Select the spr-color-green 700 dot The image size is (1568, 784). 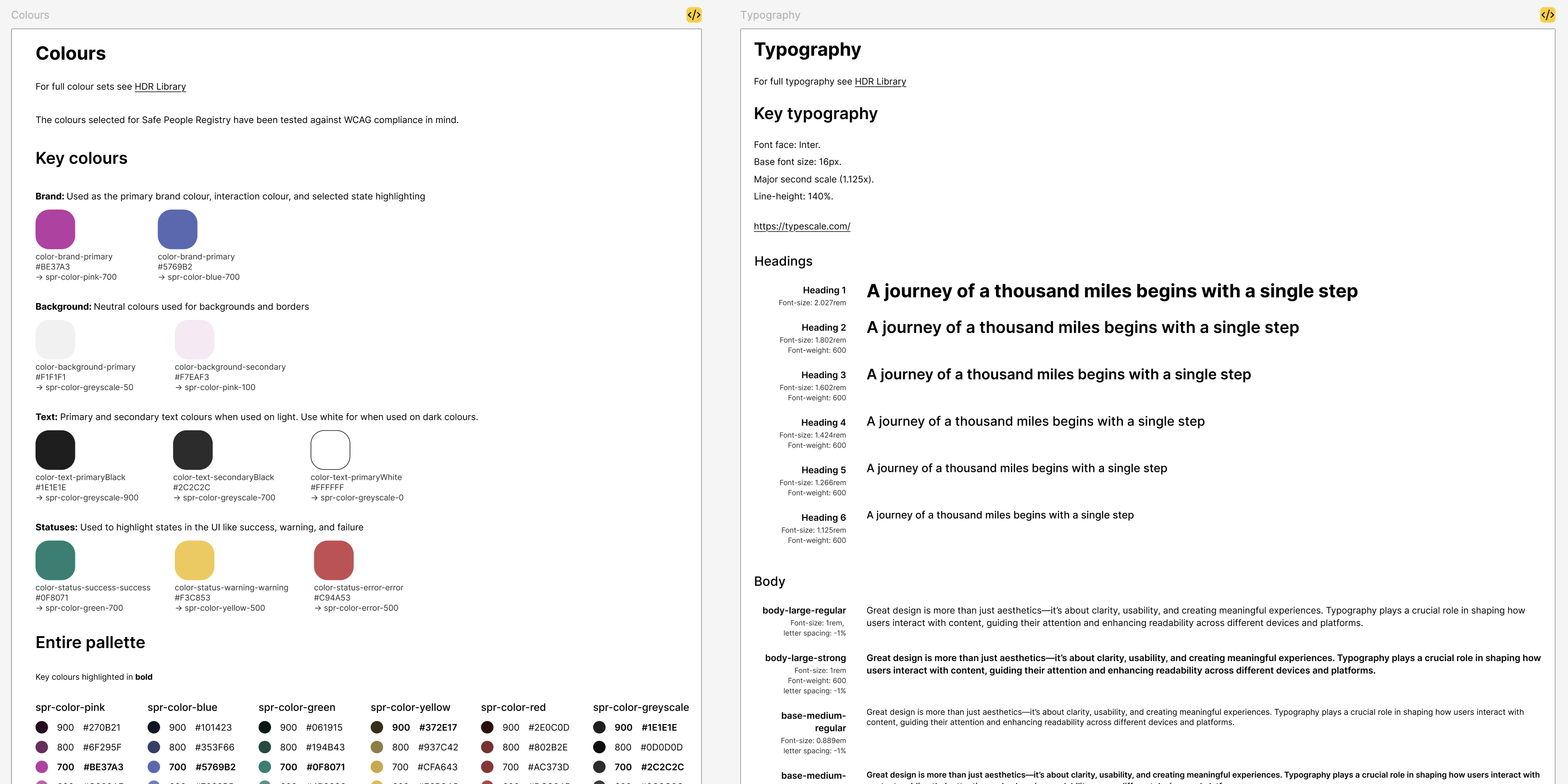click(x=265, y=767)
